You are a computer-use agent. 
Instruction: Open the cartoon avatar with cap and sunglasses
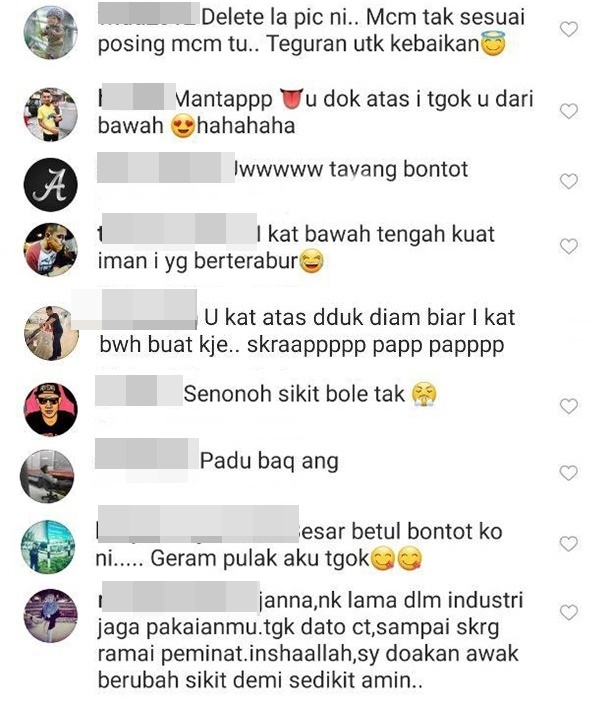point(51,409)
